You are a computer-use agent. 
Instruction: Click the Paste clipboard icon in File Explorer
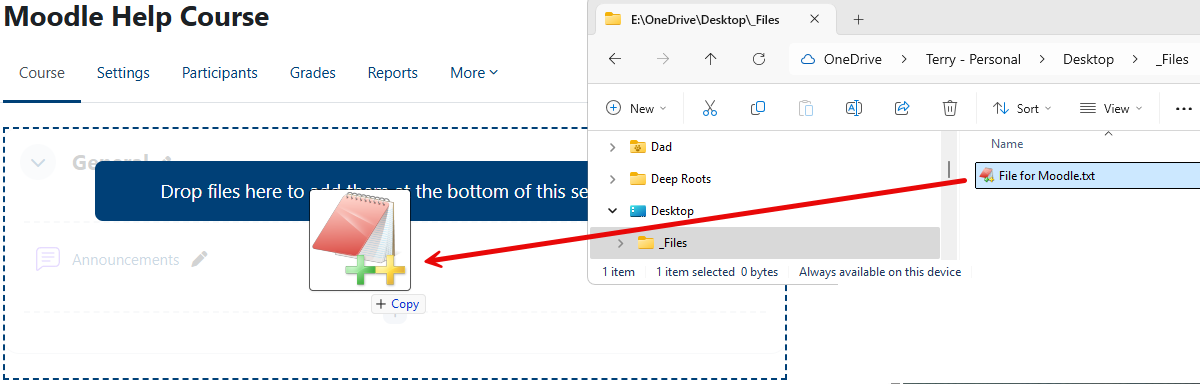pos(806,108)
